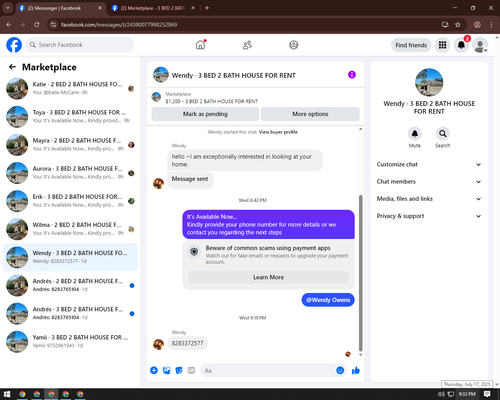Open the apps grid menu icon
500x400 pixels.
click(442, 45)
